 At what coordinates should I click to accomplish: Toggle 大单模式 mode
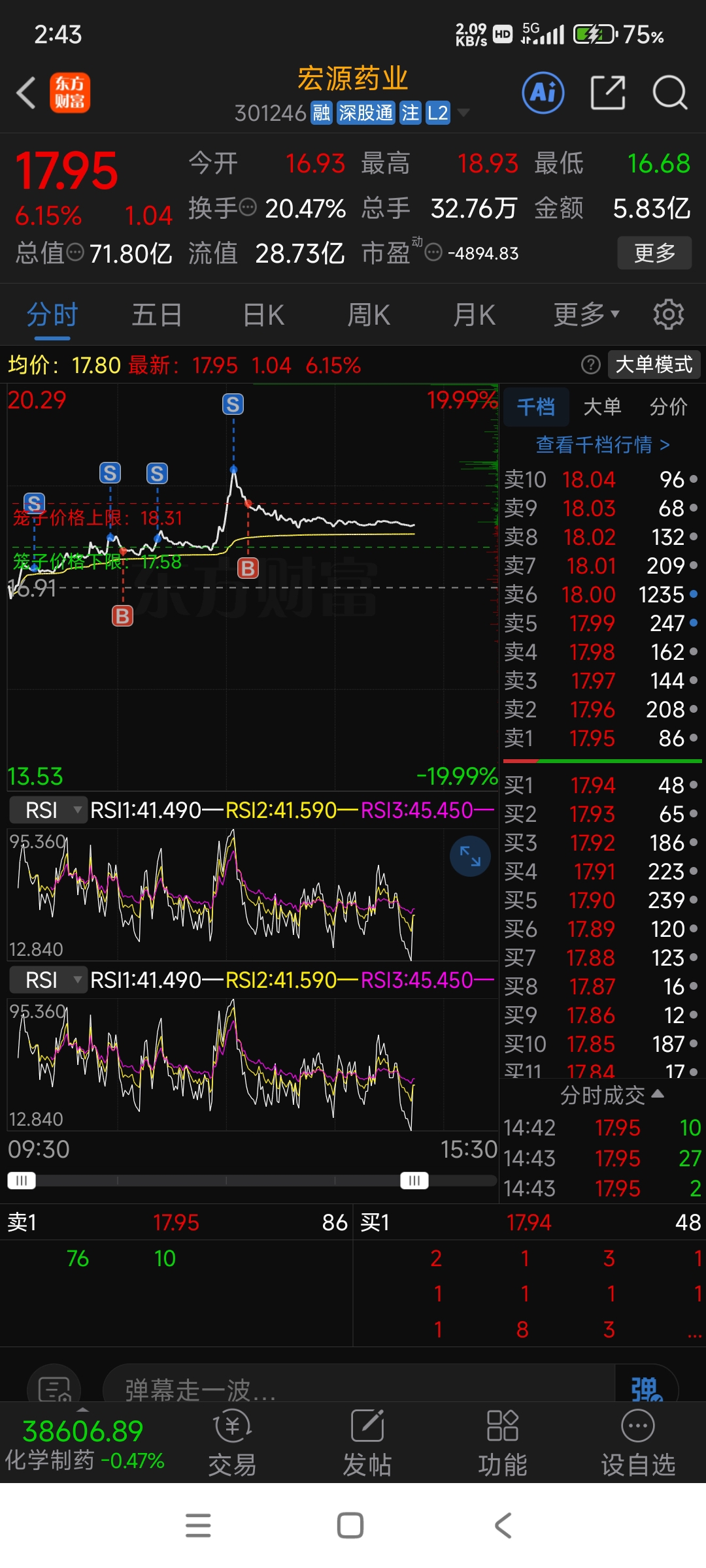pos(654,365)
